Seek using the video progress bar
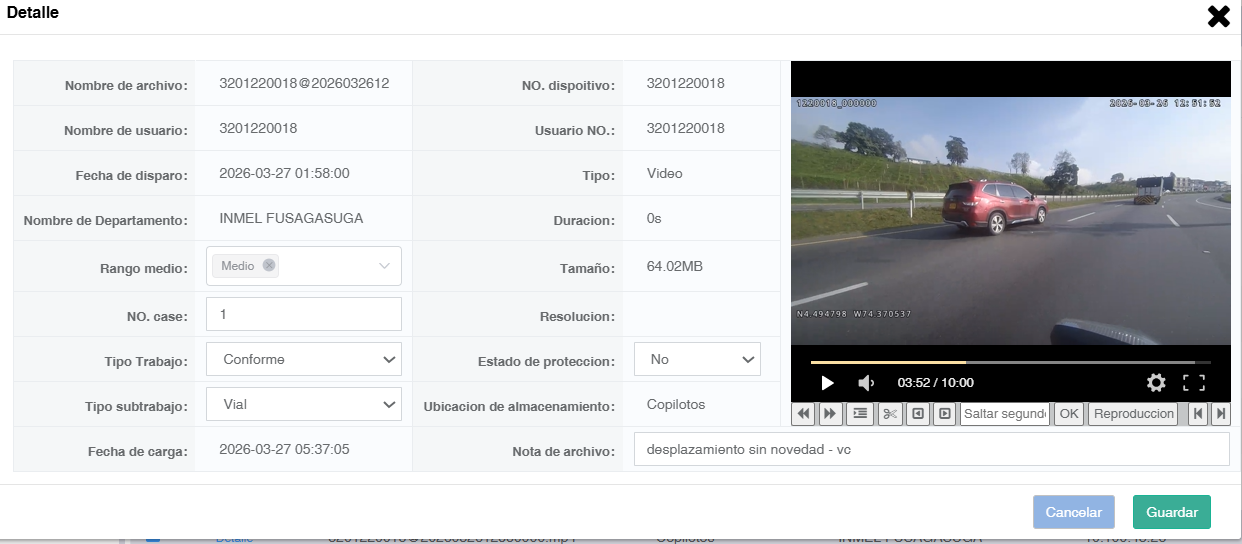This screenshot has width=1242, height=544. (1010, 362)
